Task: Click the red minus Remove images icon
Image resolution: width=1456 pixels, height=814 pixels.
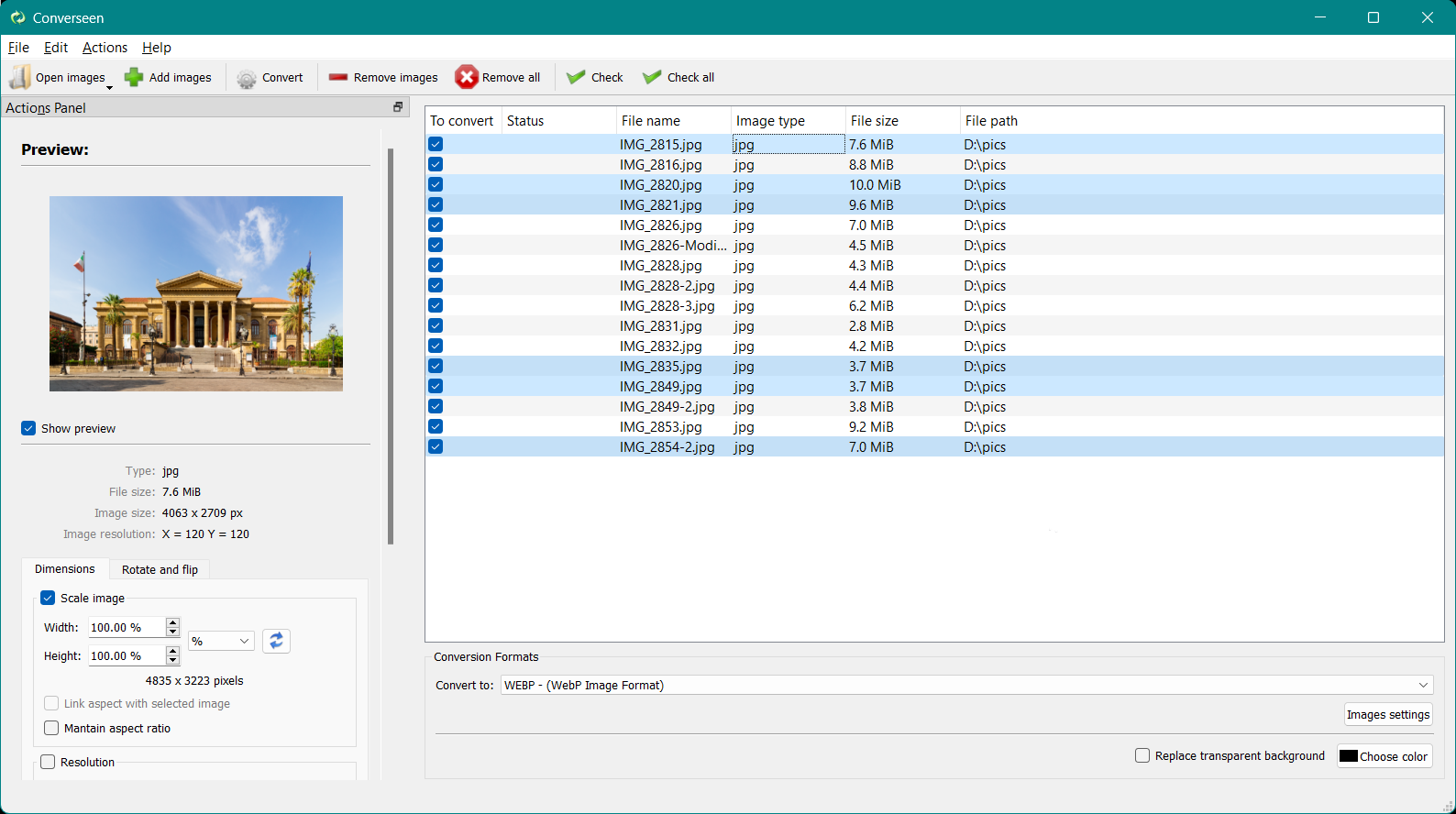Action: coord(338,77)
